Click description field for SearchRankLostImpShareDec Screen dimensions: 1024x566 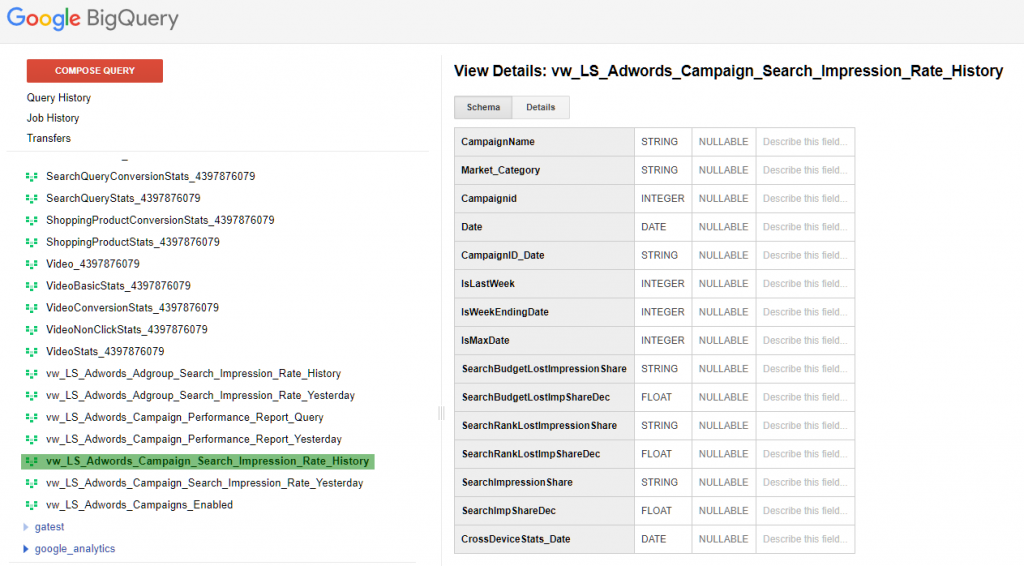[x=805, y=454]
